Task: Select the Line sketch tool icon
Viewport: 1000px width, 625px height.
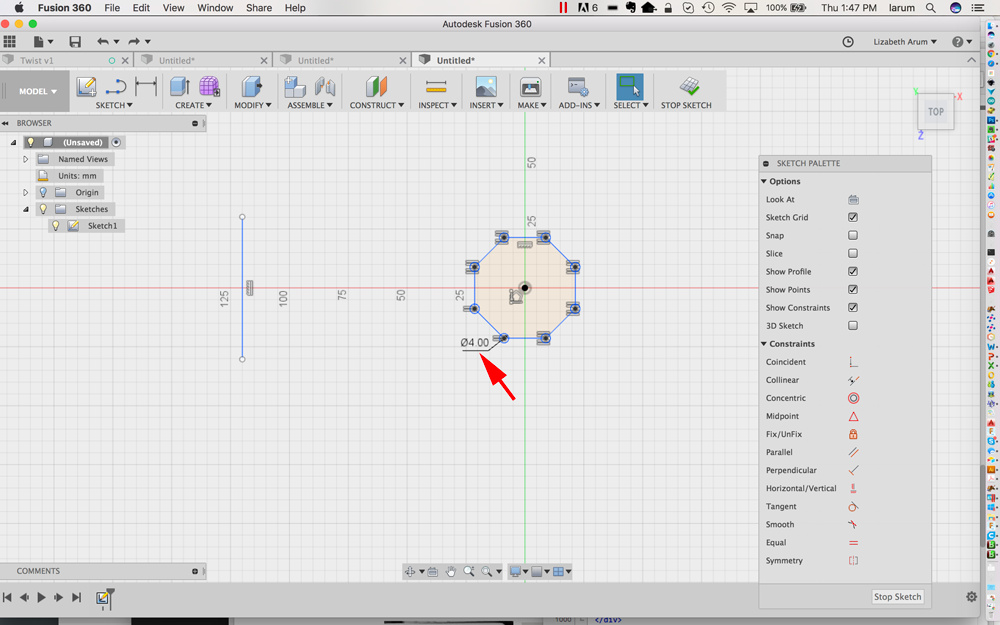Action: click(116, 86)
